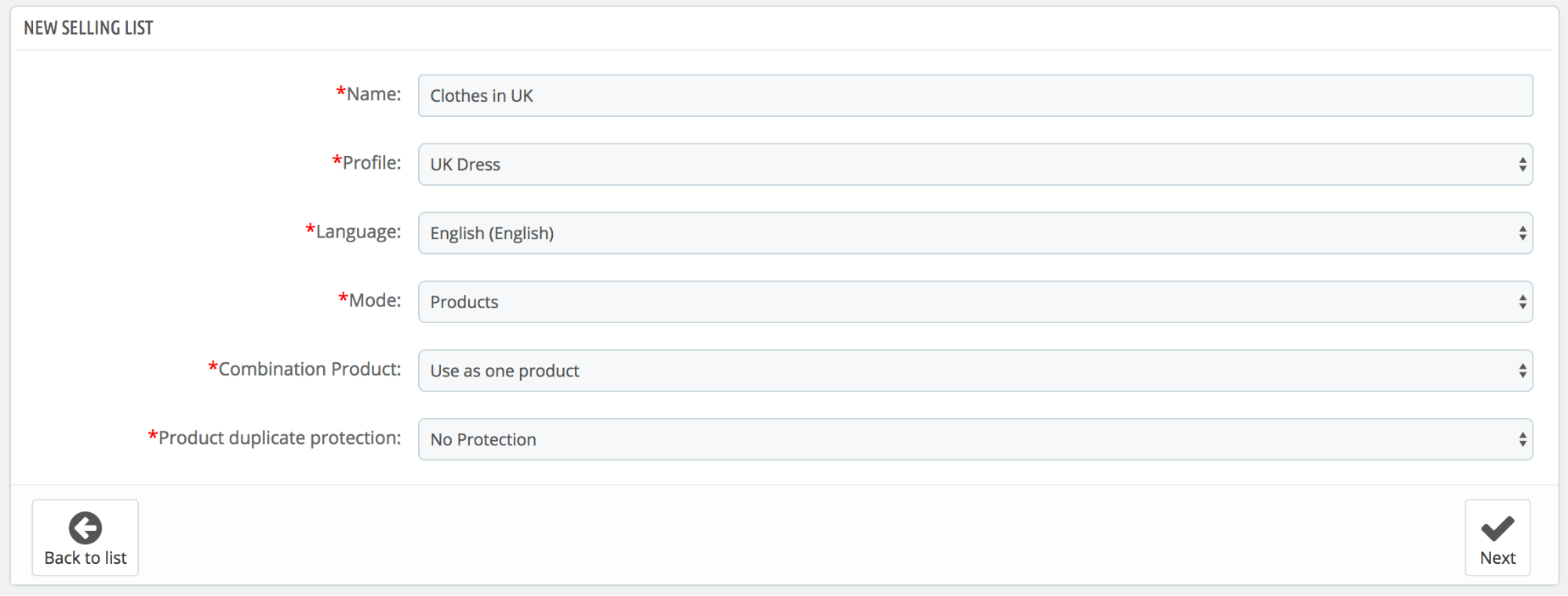Open the 'No Protection' duplicate protection select
This screenshot has height=596, width=1568.
tap(975, 439)
